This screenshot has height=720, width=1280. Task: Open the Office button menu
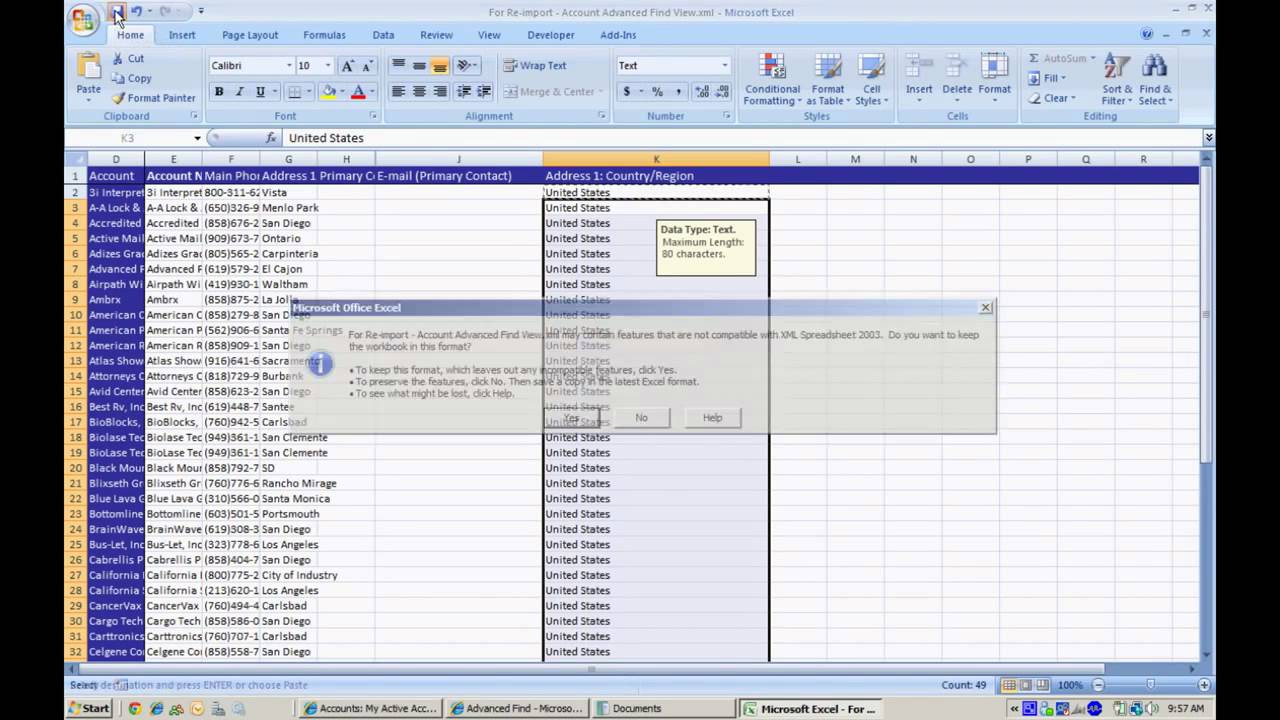point(84,19)
